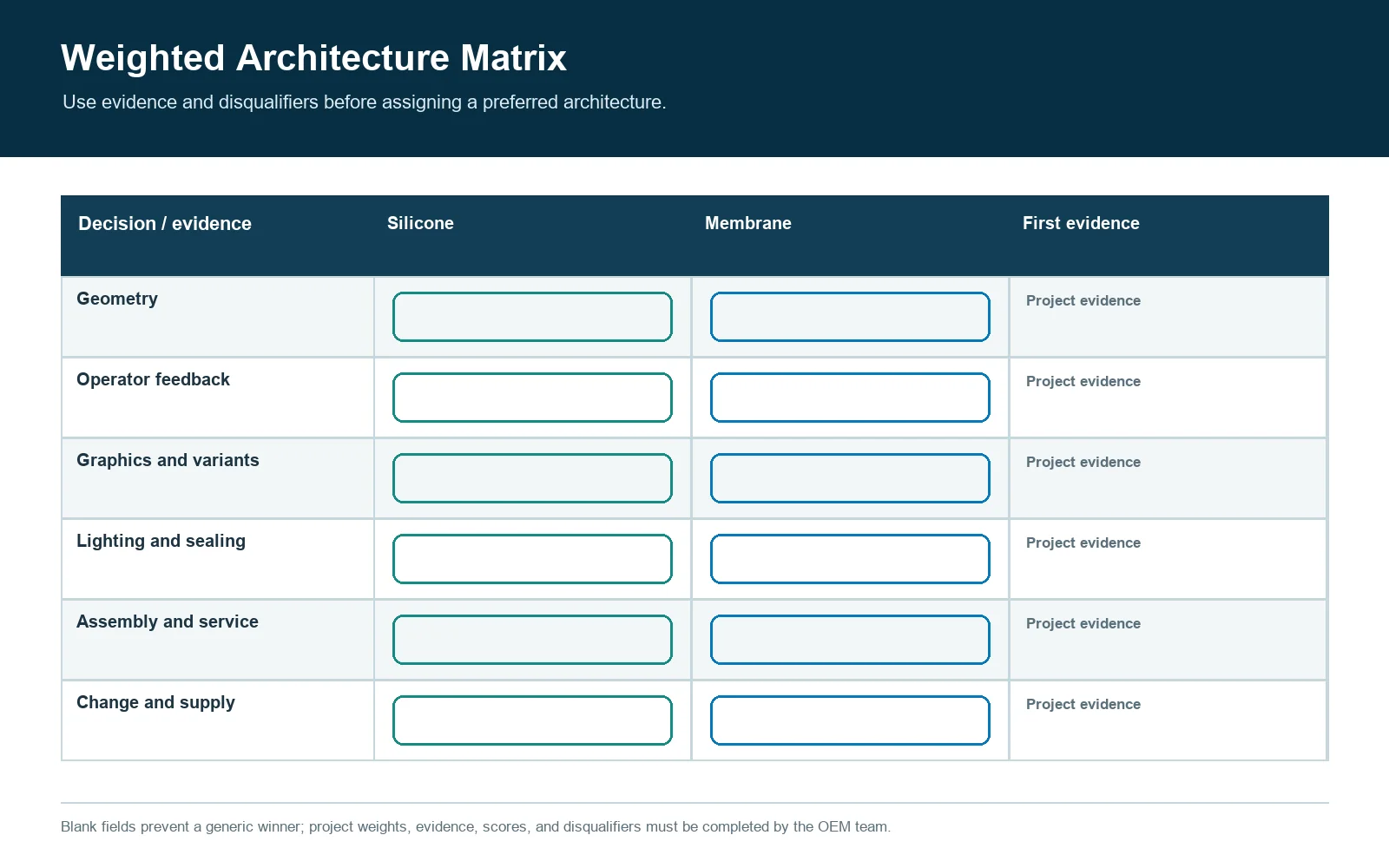Click the Membrane field for Lighting and sealing
1389x868 pixels.
(x=850, y=559)
